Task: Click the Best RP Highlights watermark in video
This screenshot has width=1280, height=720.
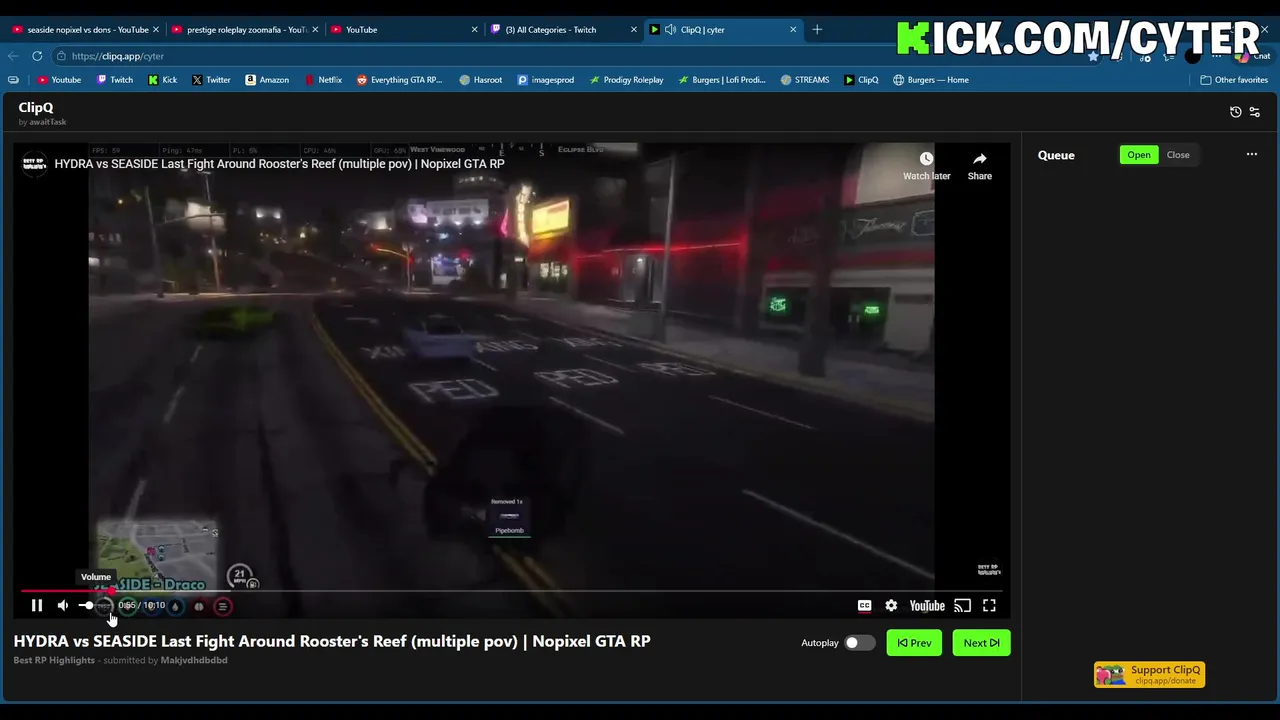Action: [x=988, y=570]
